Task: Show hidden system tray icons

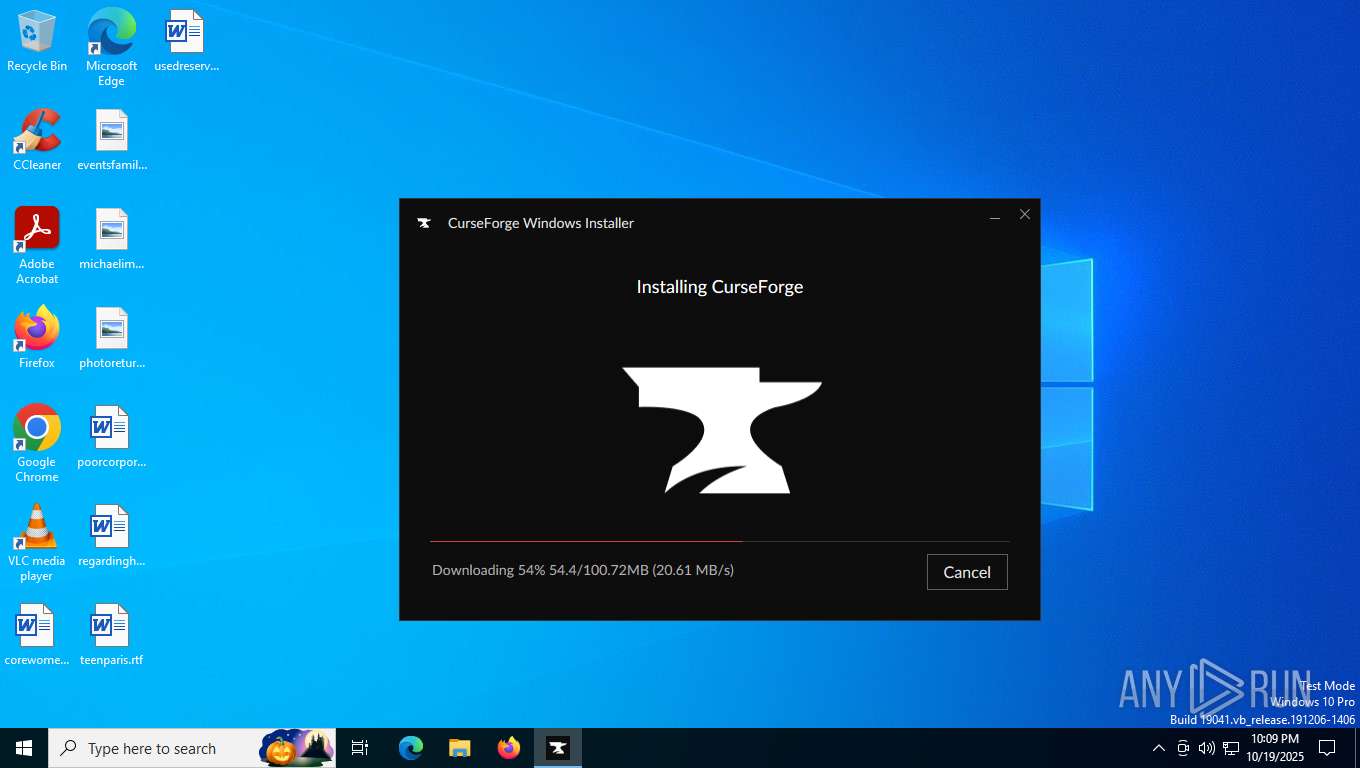Action: tap(1159, 748)
